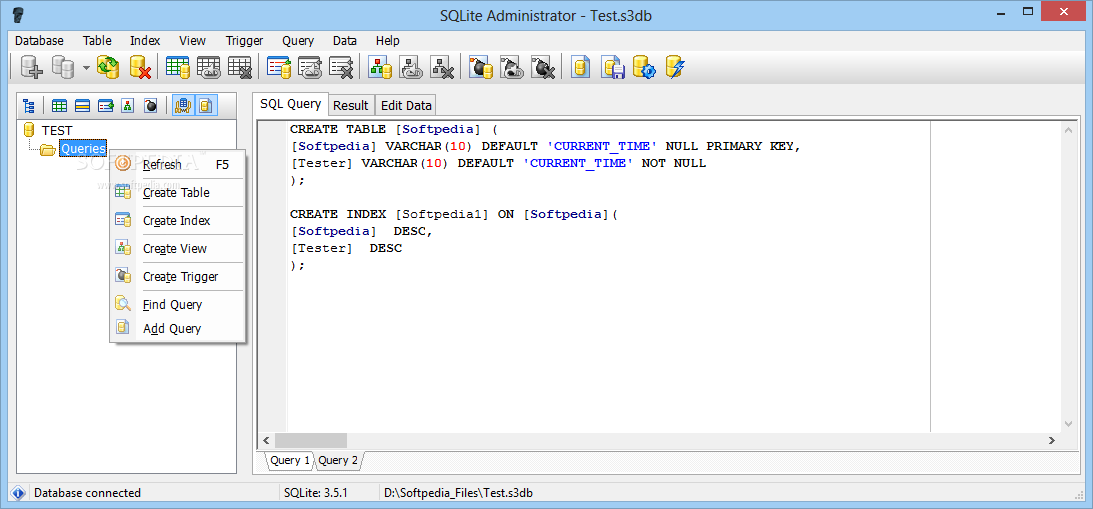Click the Create Table toolbar icon
This screenshot has width=1093, height=509.
[178, 67]
